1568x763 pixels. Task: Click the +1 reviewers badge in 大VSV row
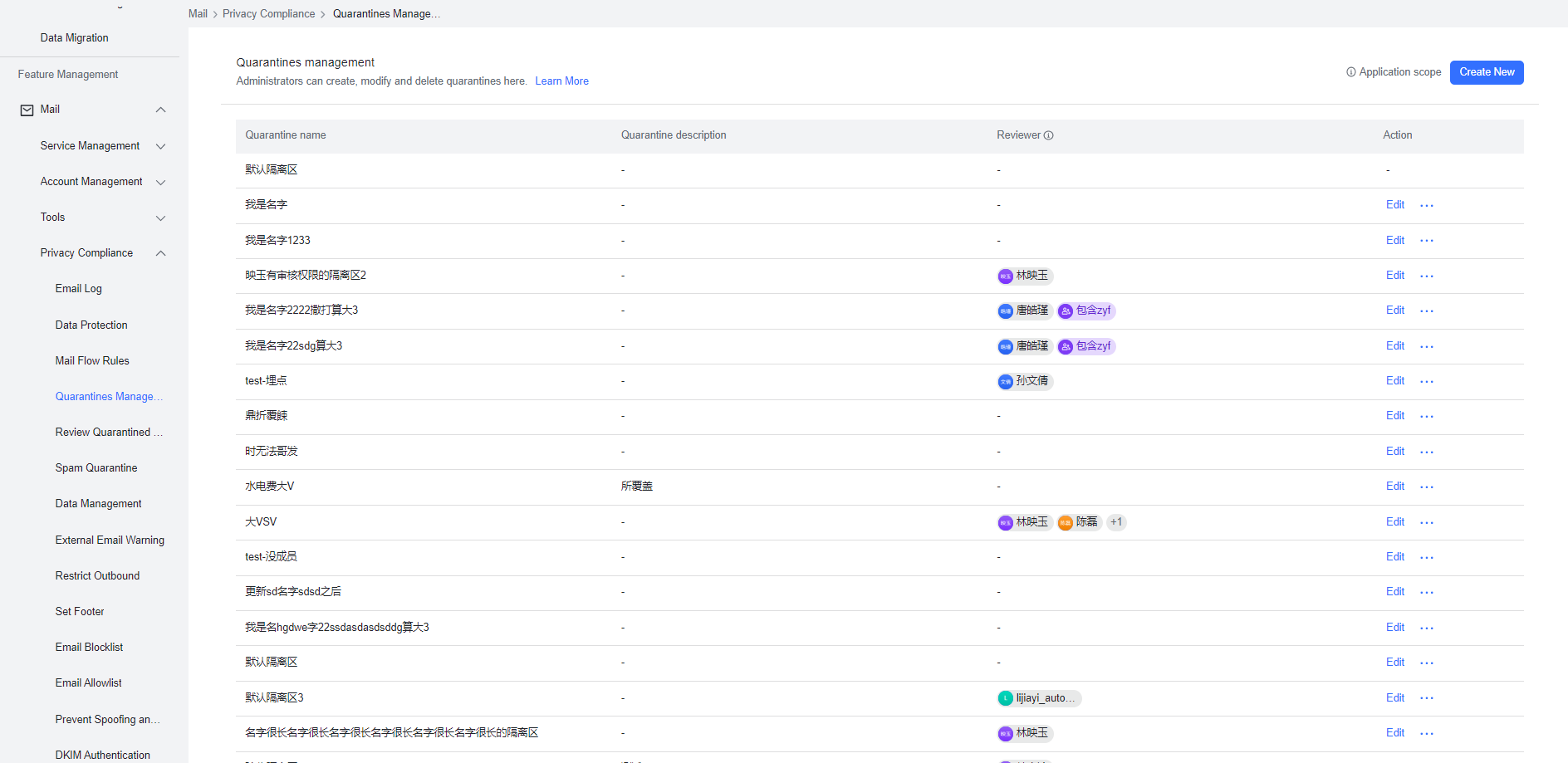pyautogui.click(x=1115, y=522)
